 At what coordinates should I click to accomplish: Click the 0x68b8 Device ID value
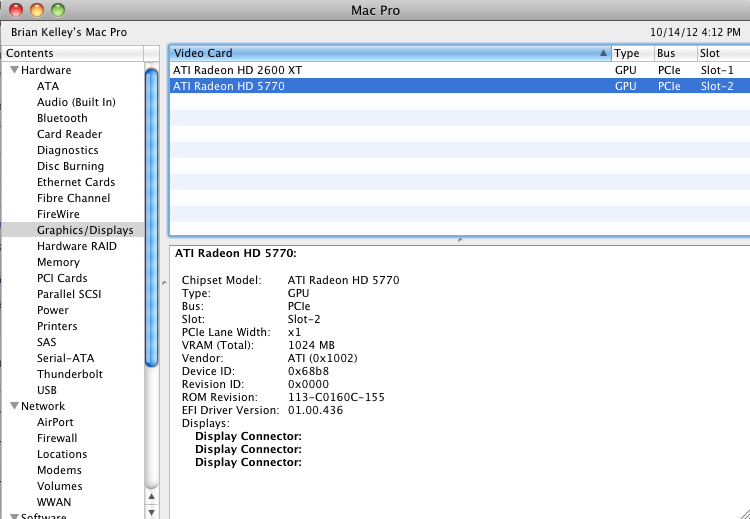click(x=309, y=371)
